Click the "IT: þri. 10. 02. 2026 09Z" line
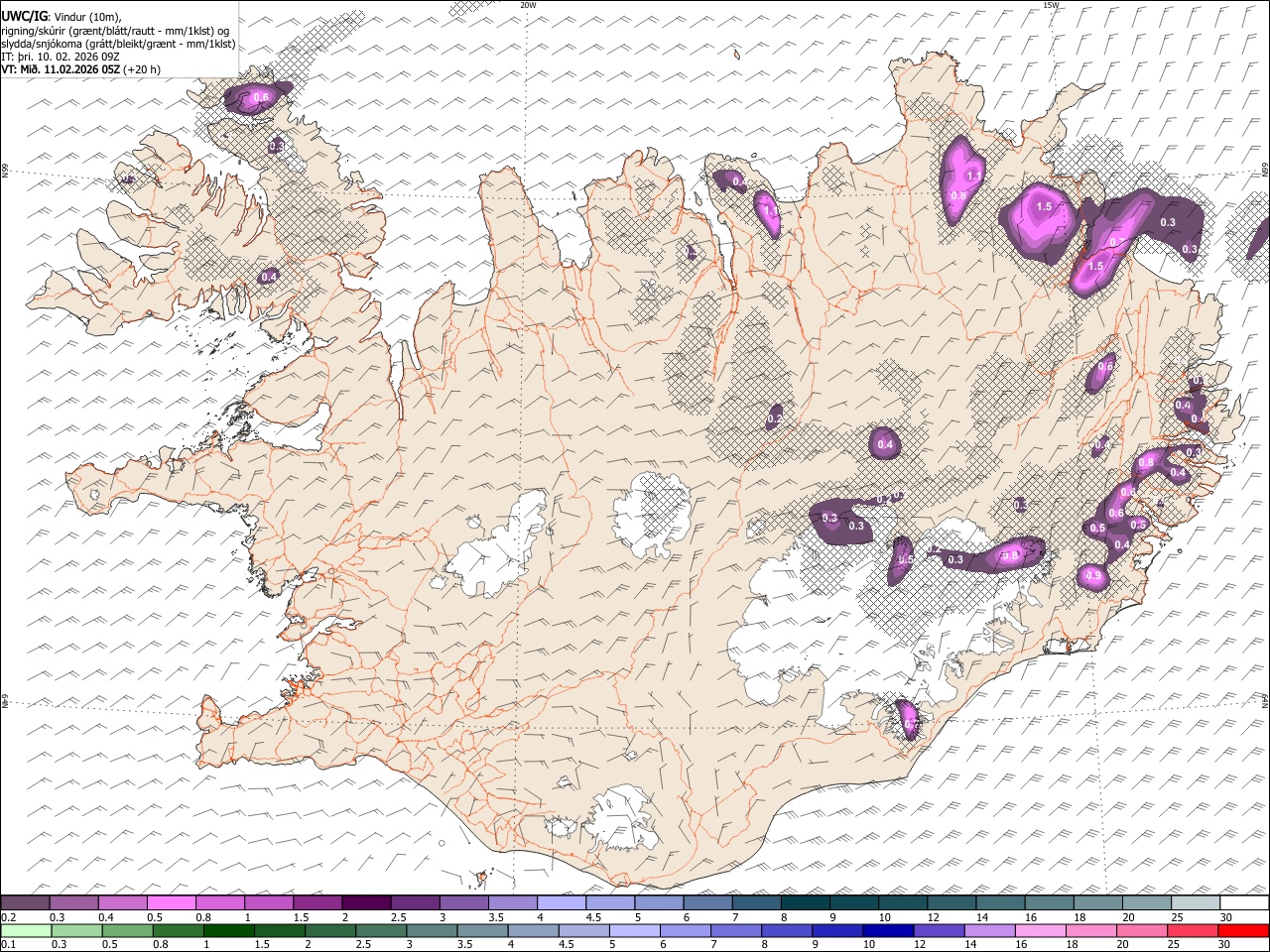The width and height of the screenshot is (1270, 952). click(x=62, y=57)
